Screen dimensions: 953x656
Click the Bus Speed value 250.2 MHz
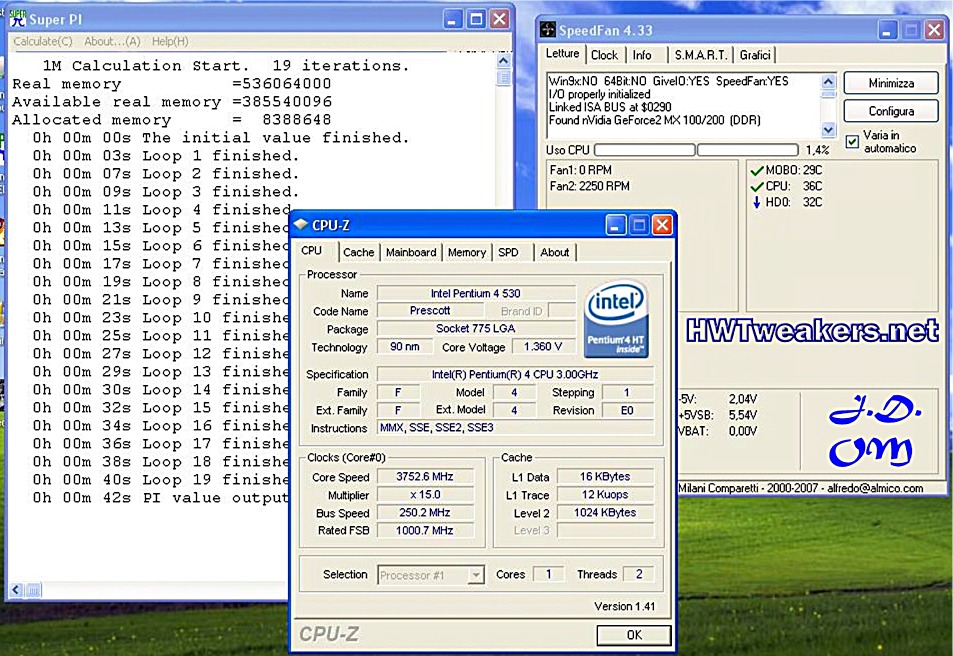[425, 513]
